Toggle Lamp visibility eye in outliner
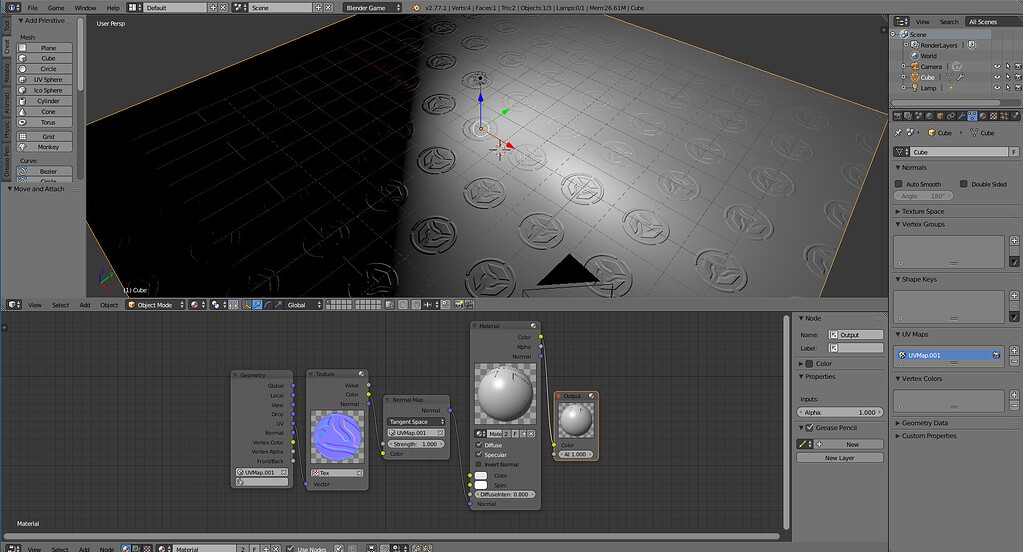 click(997, 87)
